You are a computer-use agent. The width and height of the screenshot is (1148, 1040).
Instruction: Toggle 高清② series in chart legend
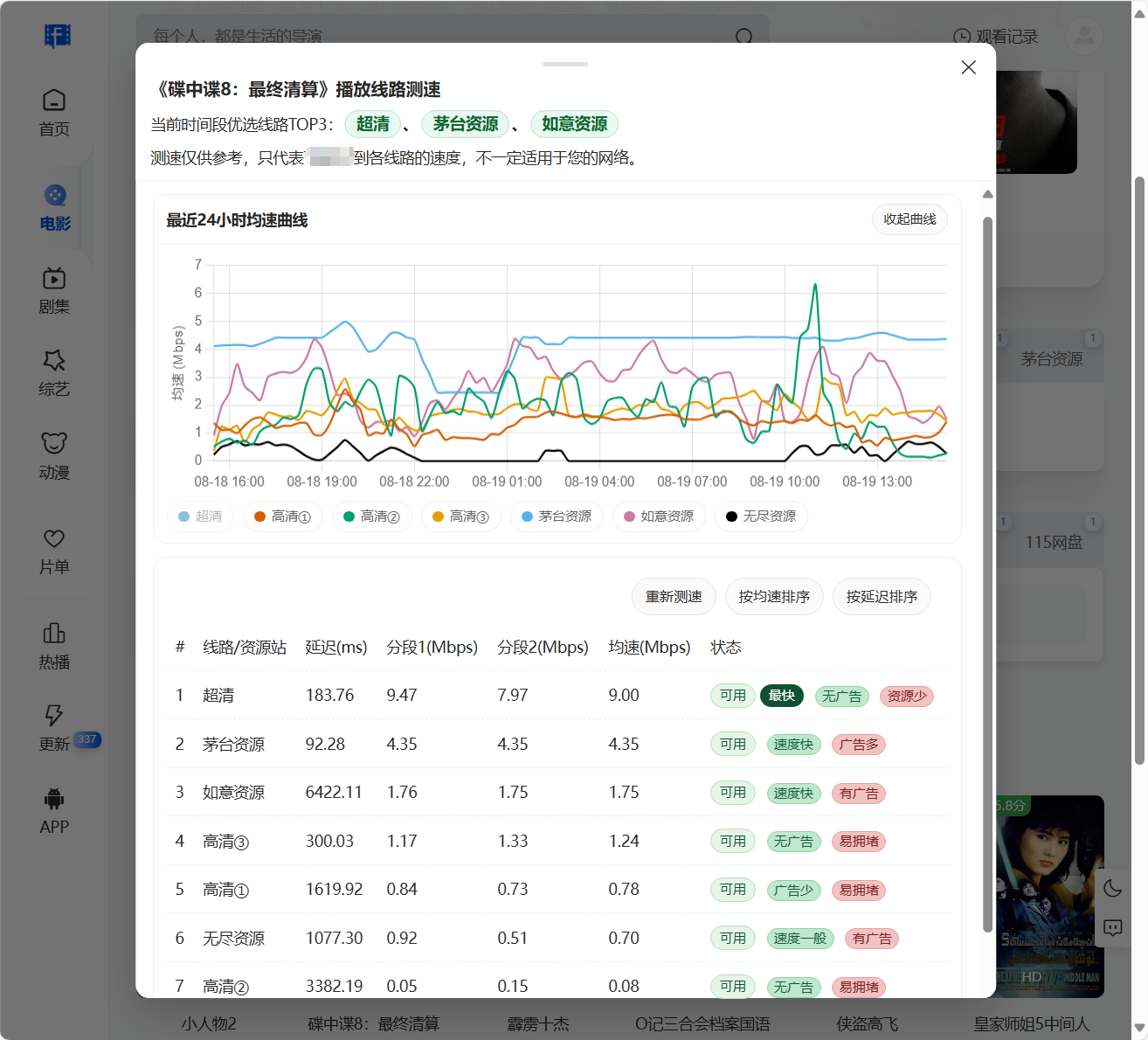[x=372, y=517]
